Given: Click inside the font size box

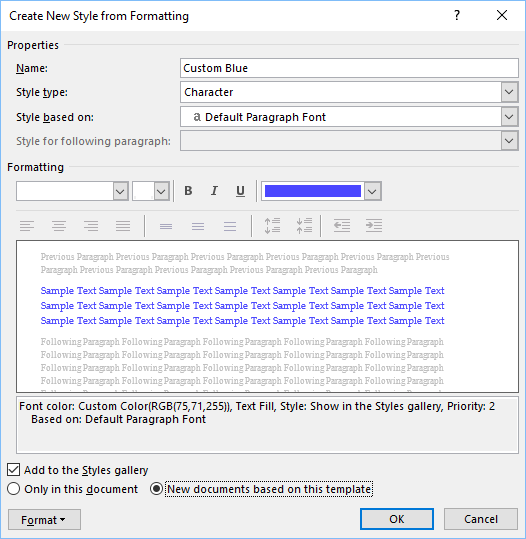Looking at the screenshot, I should click(x=143, y=191).
